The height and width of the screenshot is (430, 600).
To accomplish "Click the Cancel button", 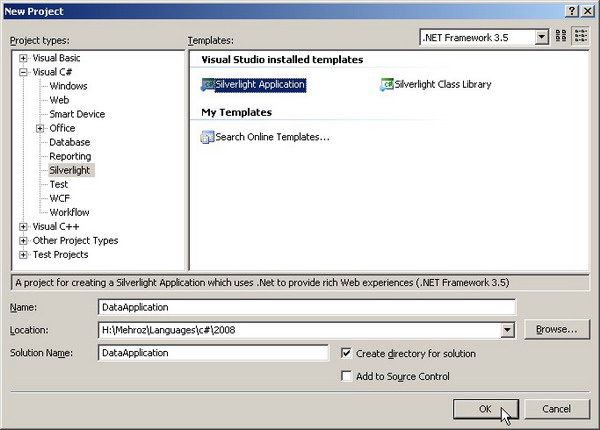I will [556, 409].
